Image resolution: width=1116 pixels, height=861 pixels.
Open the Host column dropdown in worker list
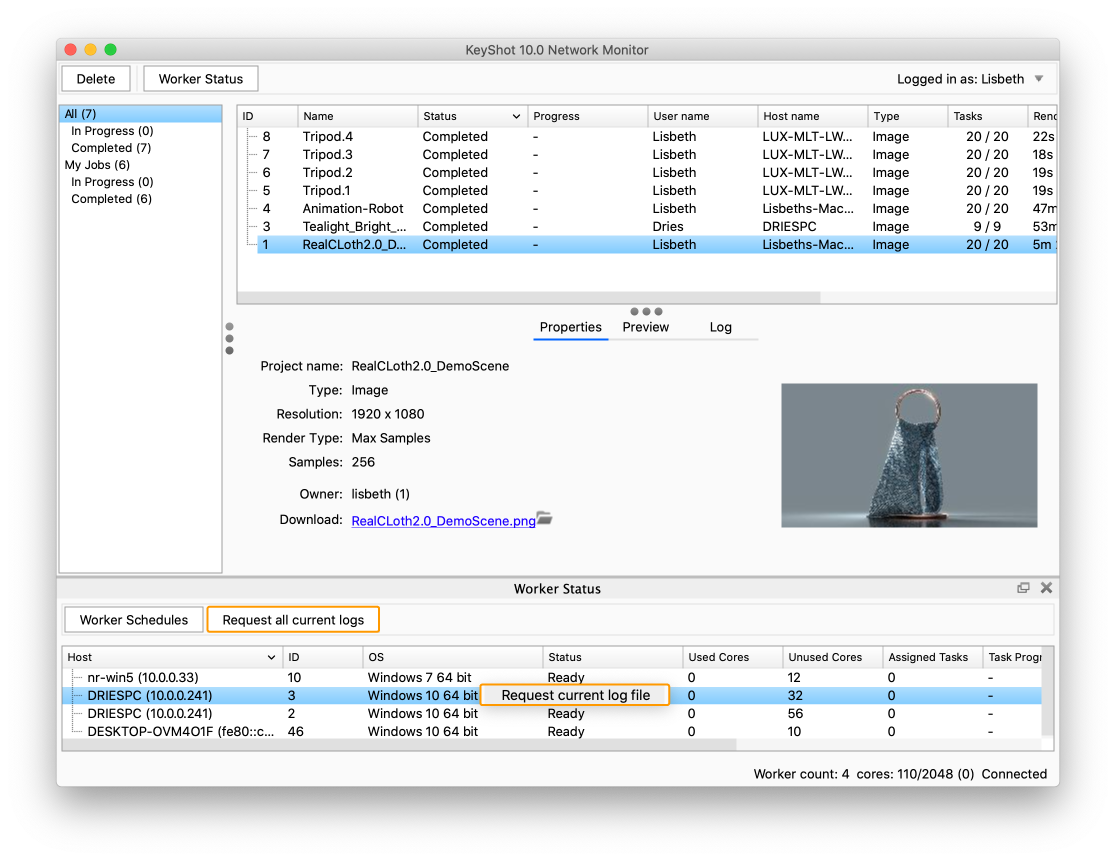[271, 657]
